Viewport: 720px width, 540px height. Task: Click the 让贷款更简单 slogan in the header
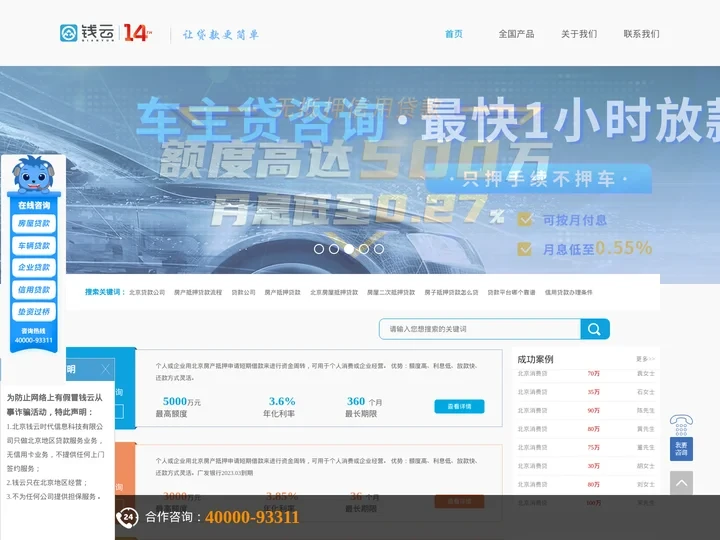pos(221,34)
